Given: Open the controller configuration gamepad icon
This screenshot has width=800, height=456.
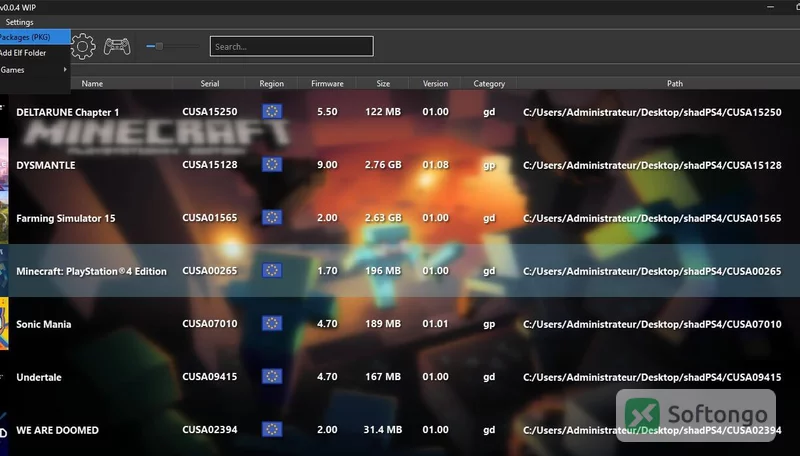Looking at the screenshot, I should coord(117,46).
